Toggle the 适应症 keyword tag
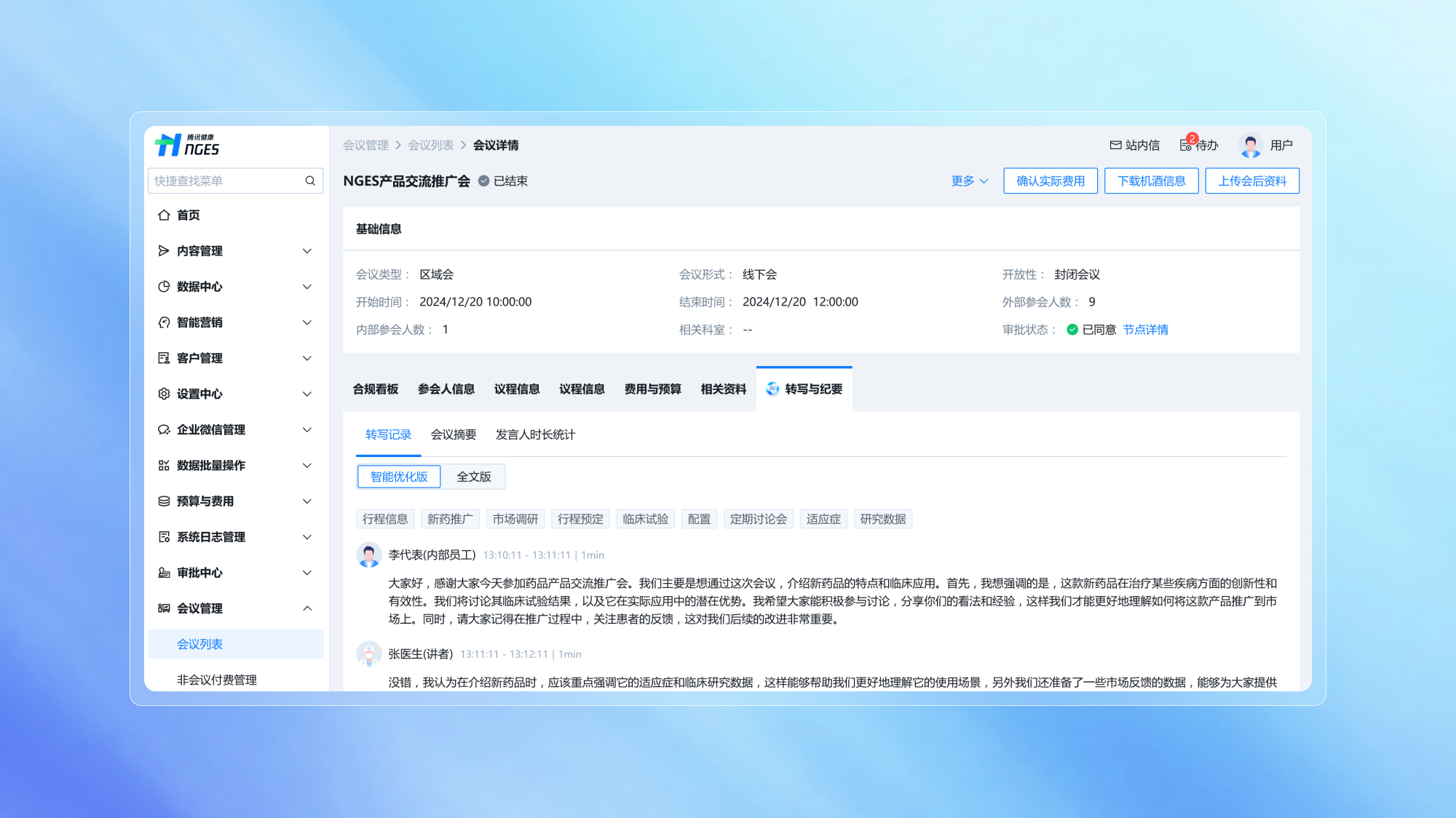 pos(823,519)
